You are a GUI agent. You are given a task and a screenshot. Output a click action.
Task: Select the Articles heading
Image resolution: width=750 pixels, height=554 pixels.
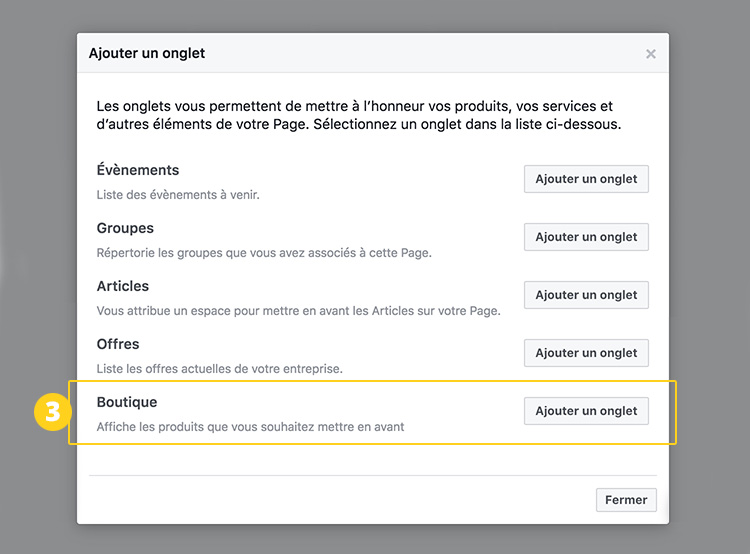[x=123, y=286]
